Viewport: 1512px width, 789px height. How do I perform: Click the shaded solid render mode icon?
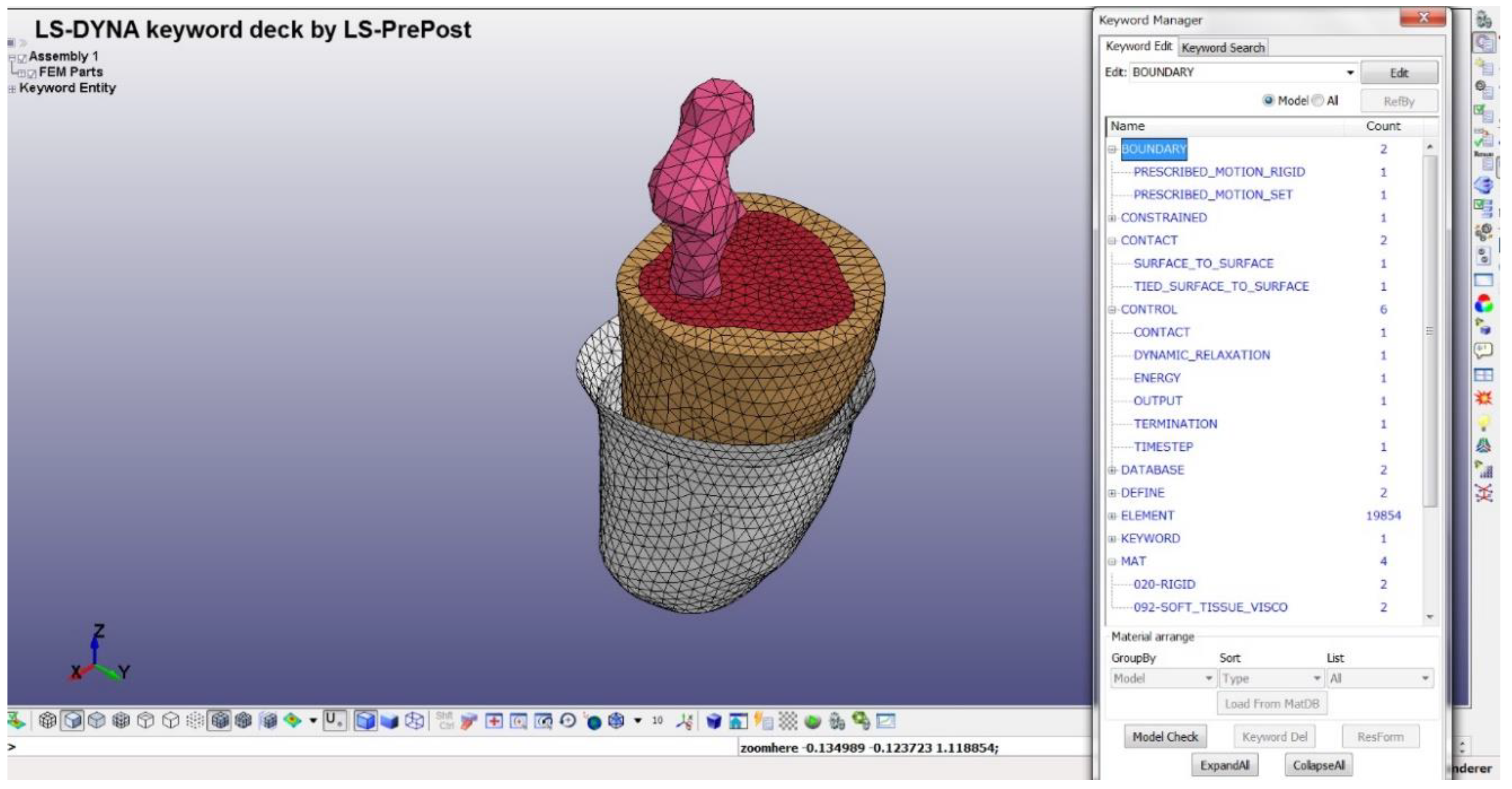coord(73,720)
